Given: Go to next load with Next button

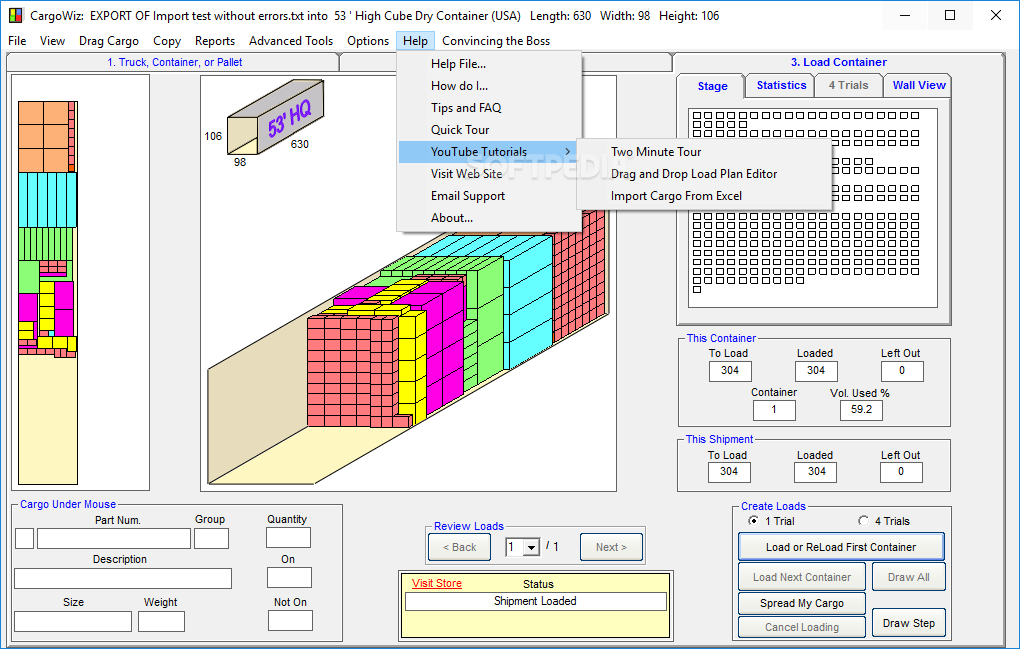Looking at the screenshot, I should [x=611, y=547].
